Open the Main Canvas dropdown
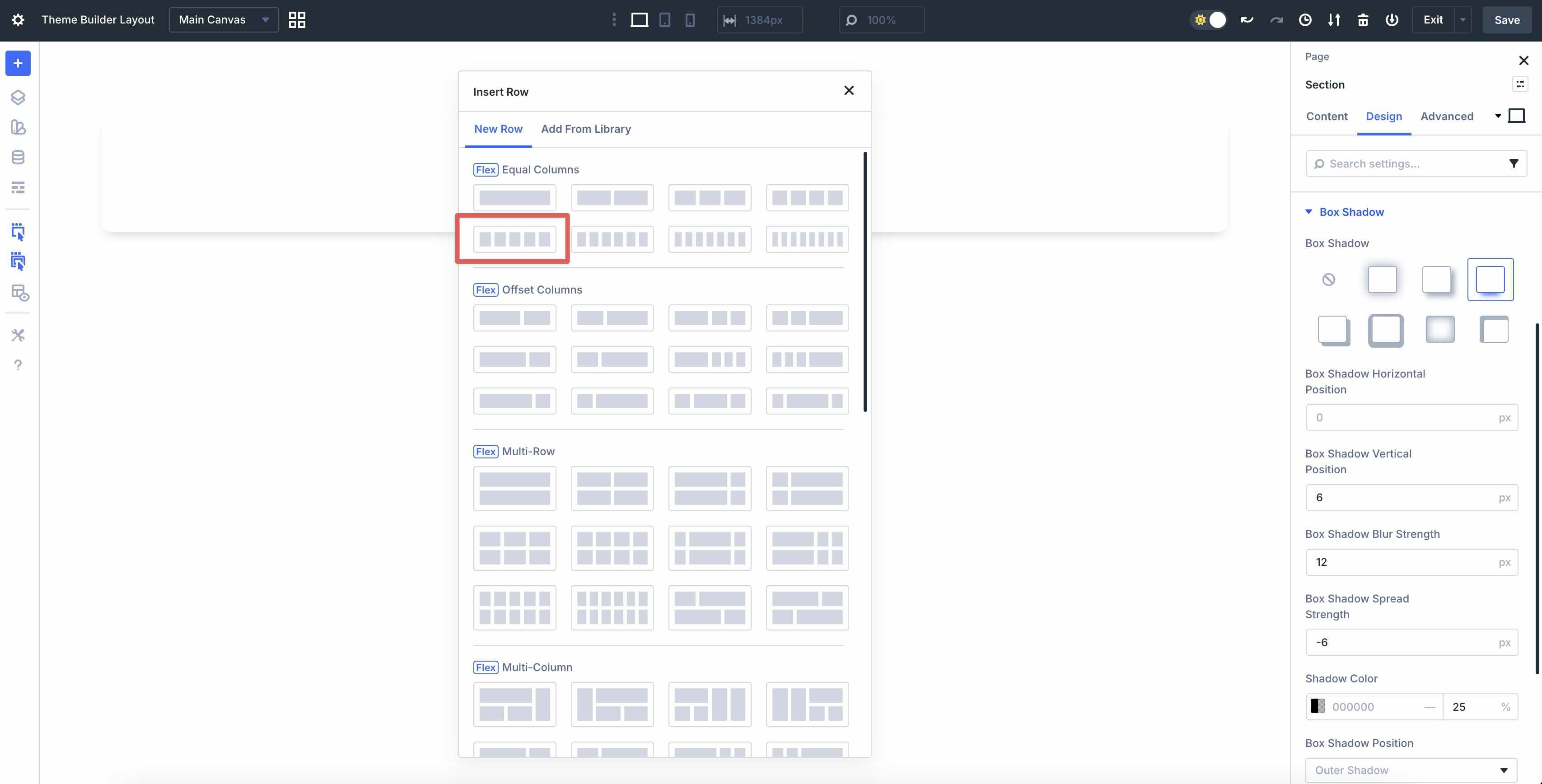Image resolution: width=1542 pixels, height=784 pixels. 223,19
